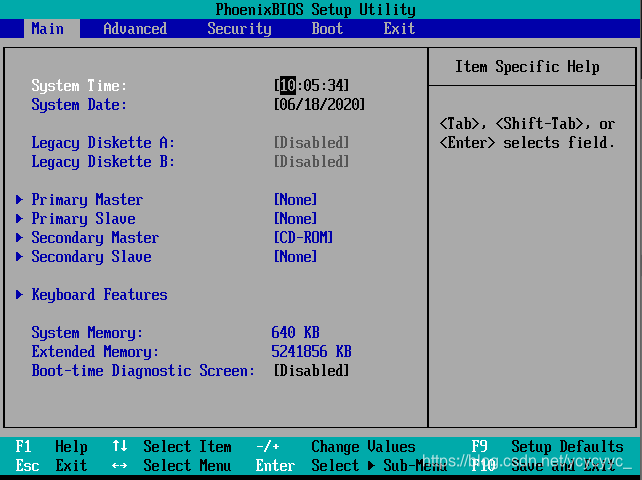This screenshot has height=480, width=642.
Task: Click the PhoenixBIOS Setup Utility title
Action: tap(316, 9)
